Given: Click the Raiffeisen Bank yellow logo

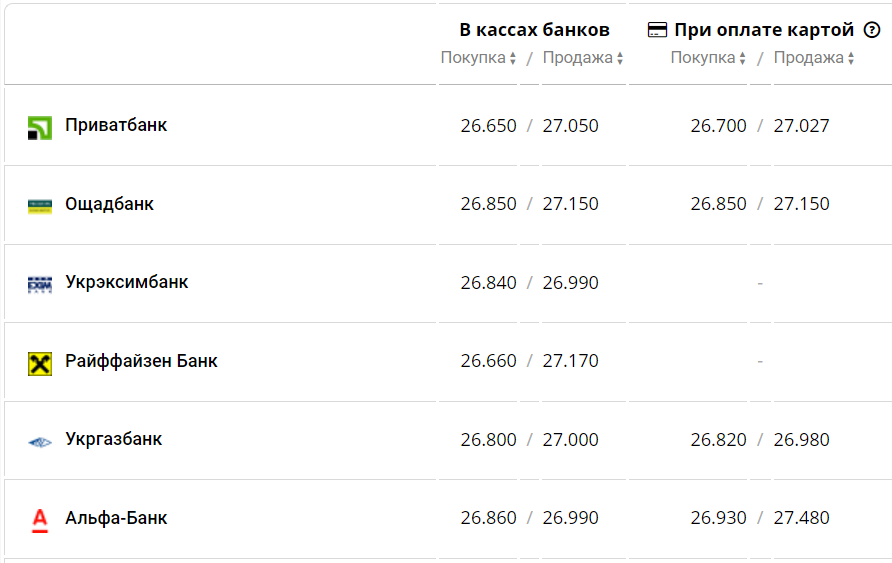Looking at the screenshot, I should click(40, 364).
